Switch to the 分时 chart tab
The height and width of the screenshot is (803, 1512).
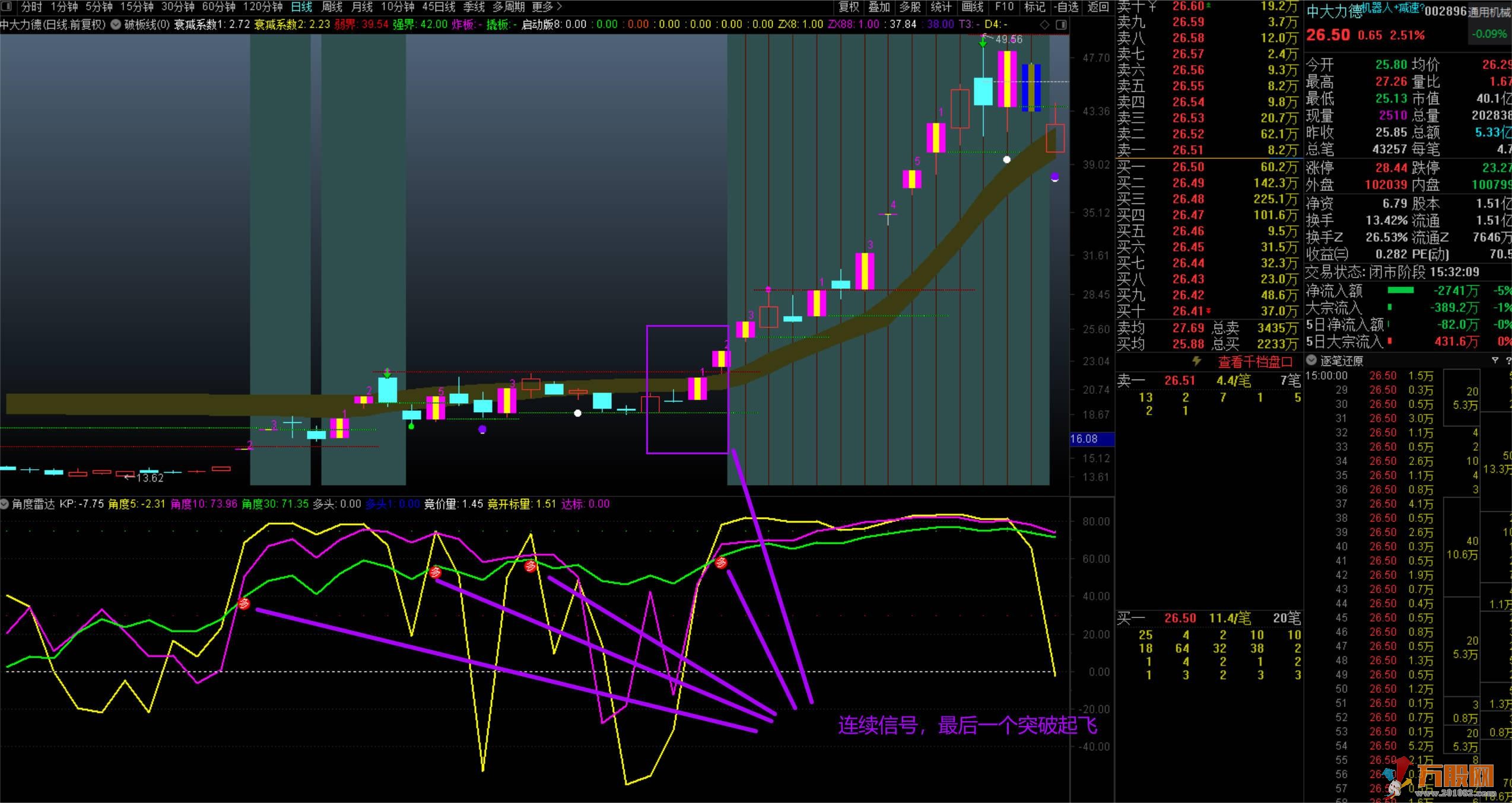31,7
